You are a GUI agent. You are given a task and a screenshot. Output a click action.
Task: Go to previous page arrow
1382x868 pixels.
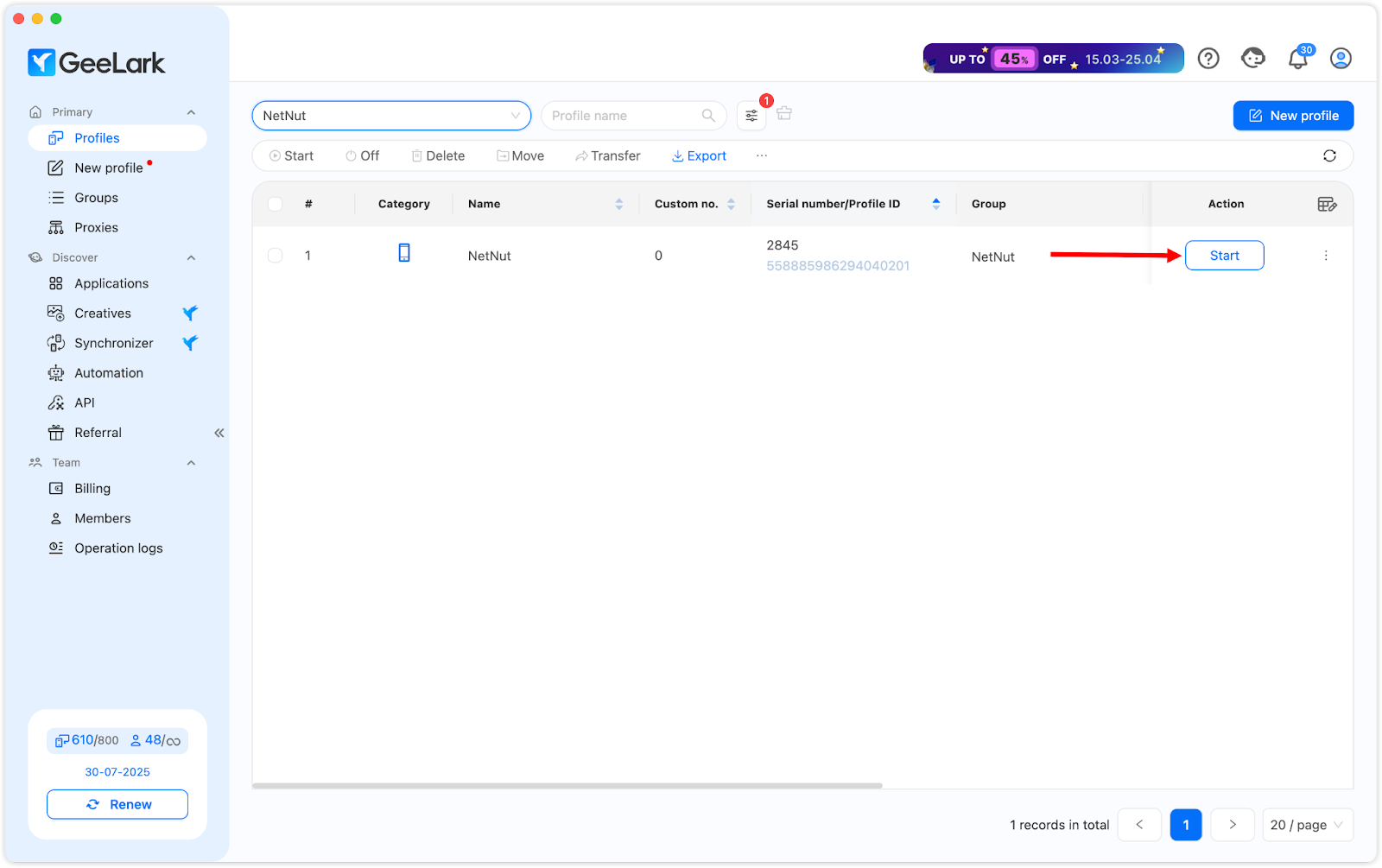(1139, 825)
